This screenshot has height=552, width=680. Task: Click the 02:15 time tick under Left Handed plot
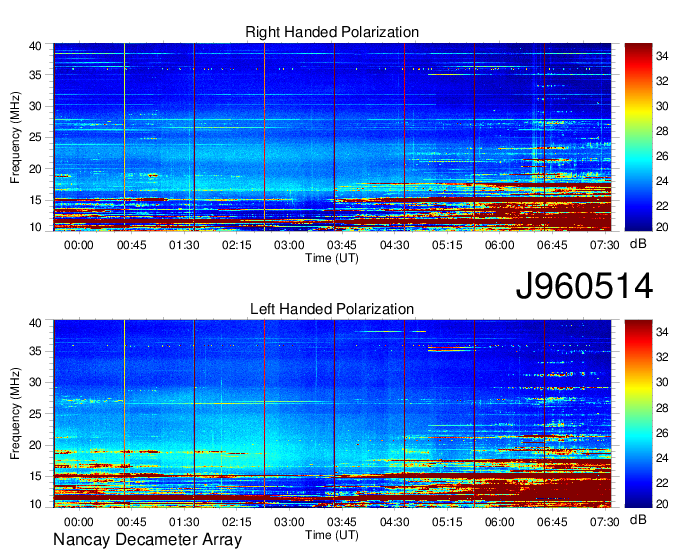coord(236,522)
